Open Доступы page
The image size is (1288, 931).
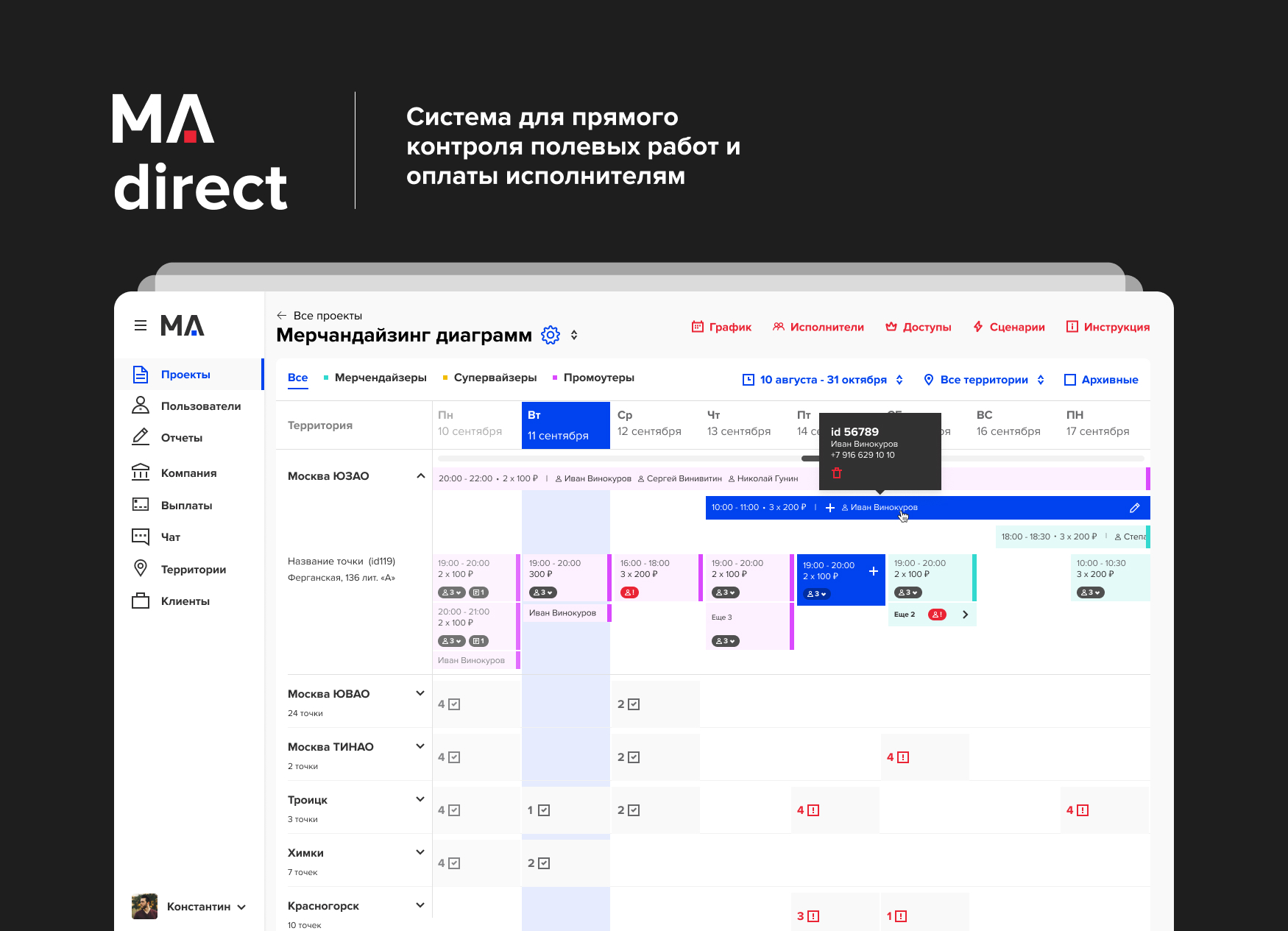coord(918,327)
